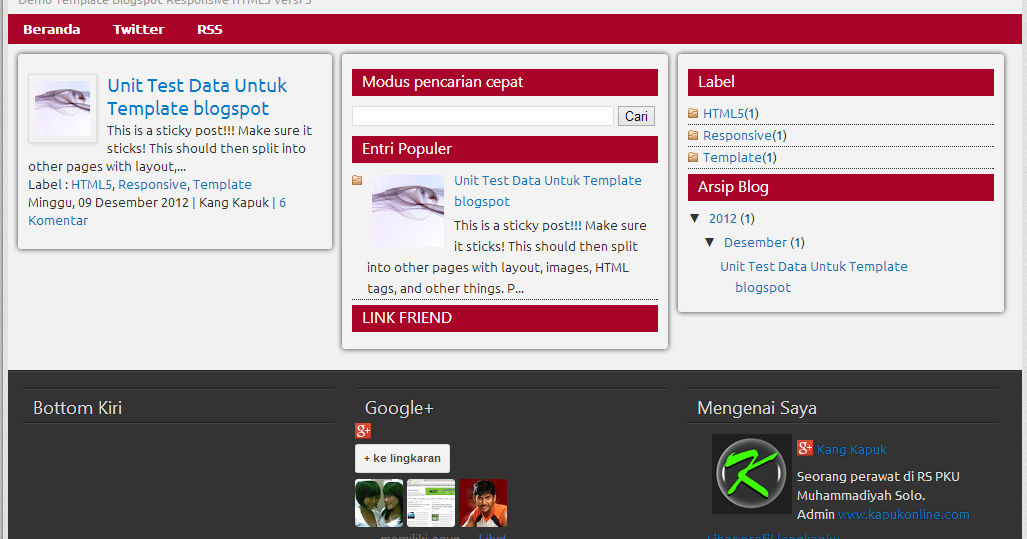
Task: Click folder icon beside popular entry
Action: pos(357,180)
